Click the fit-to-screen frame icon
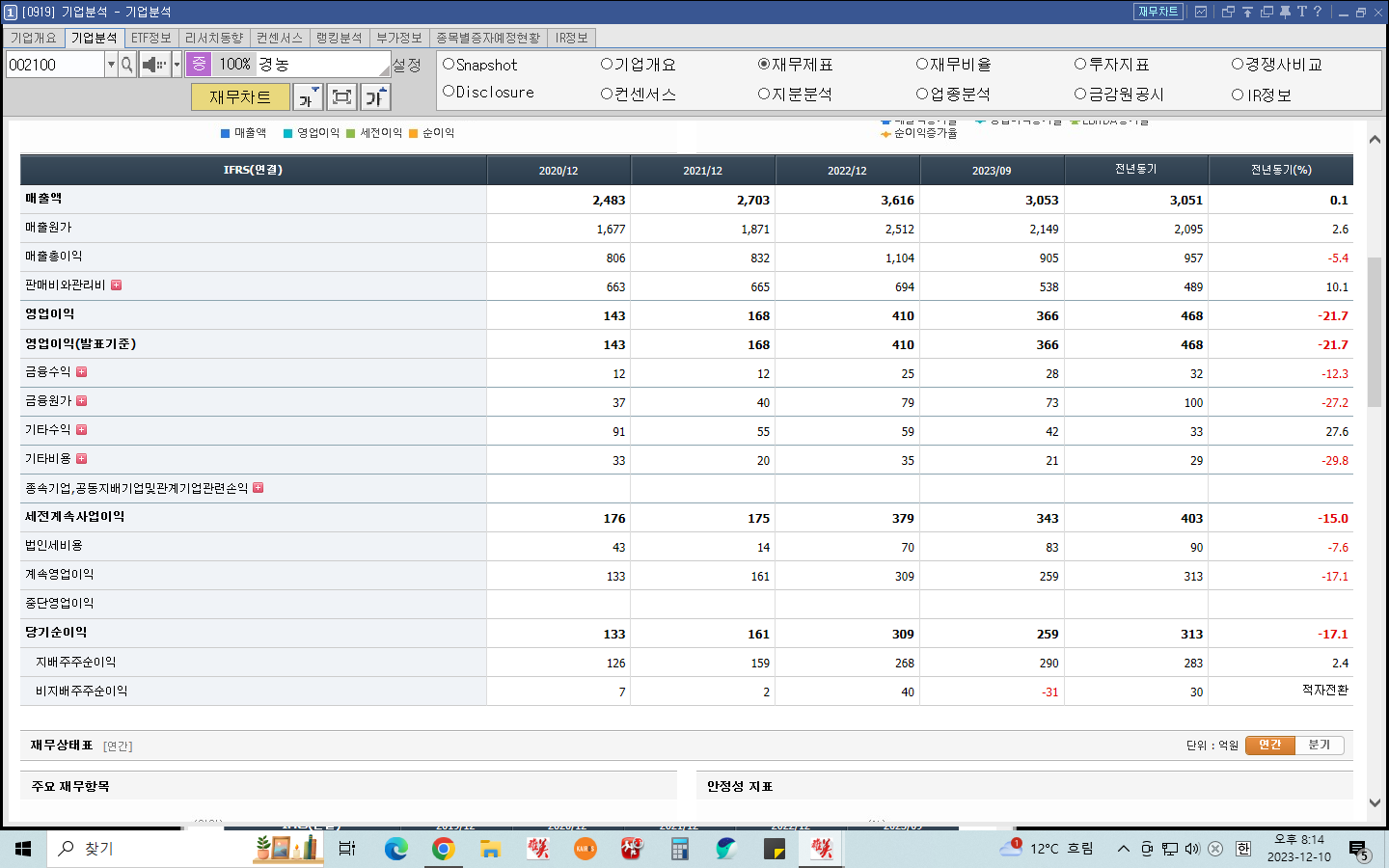 341,97
